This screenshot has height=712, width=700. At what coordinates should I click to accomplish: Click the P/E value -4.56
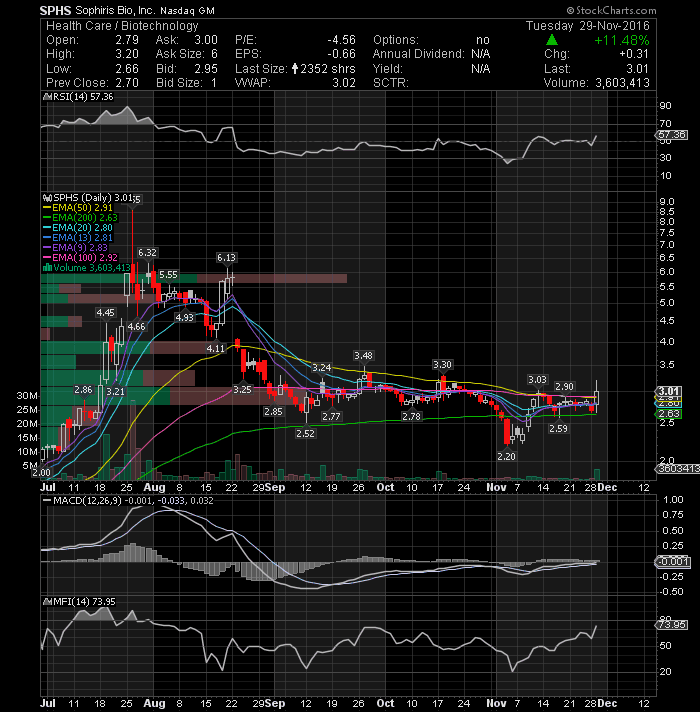click(x=341, y=40)
